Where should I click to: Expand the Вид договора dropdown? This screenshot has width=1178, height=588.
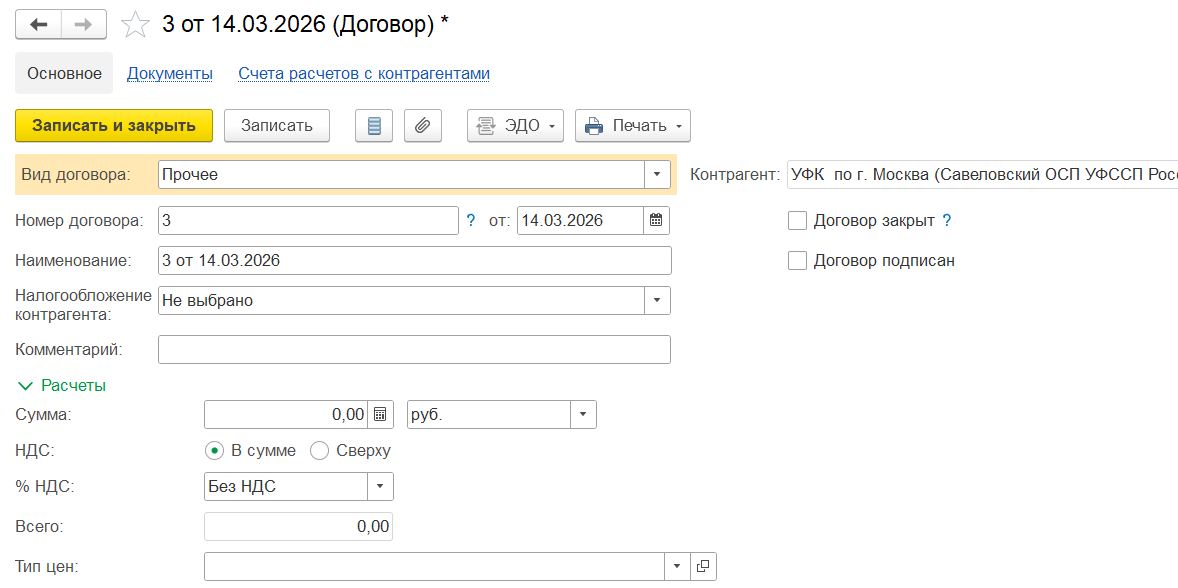657,174
